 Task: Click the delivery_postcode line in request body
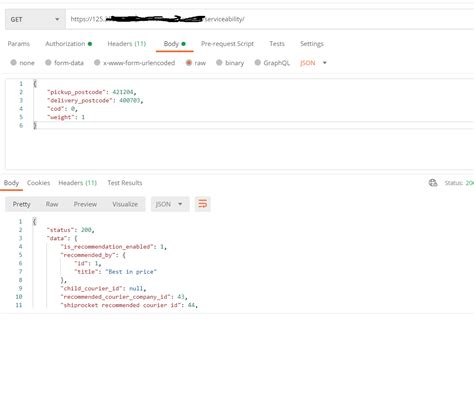[x=95, y=100]
